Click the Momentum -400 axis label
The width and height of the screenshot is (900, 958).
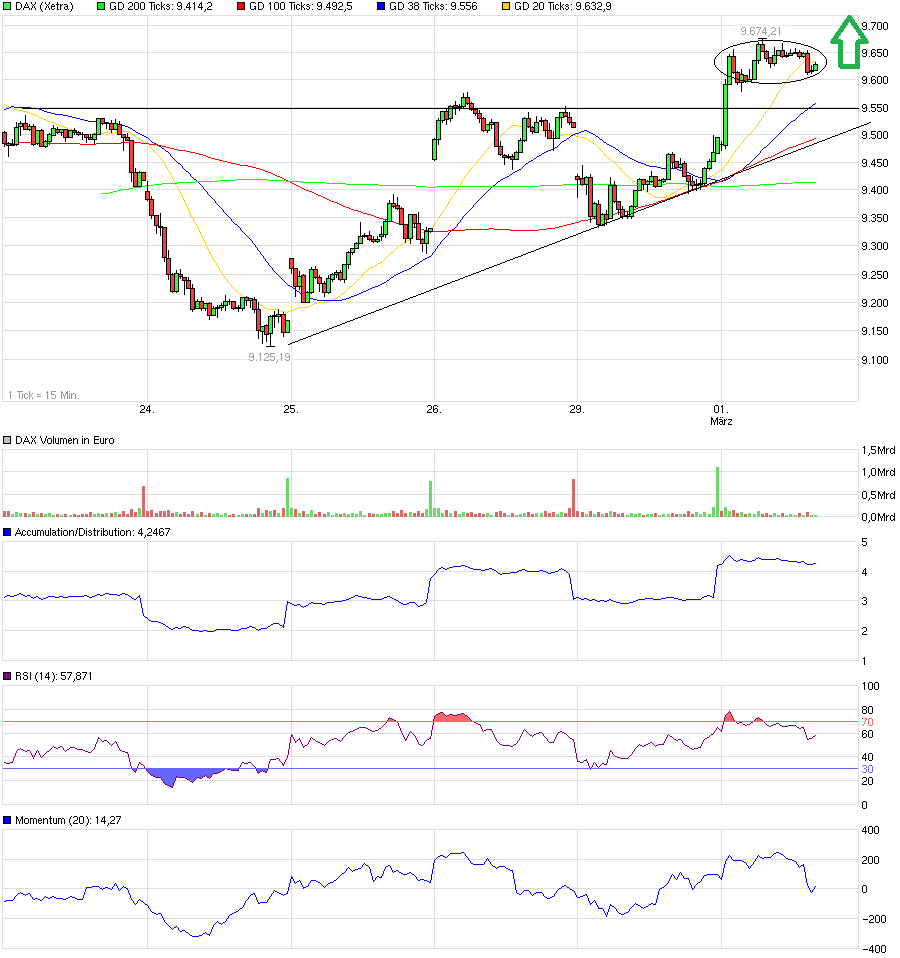pos(874,949)
